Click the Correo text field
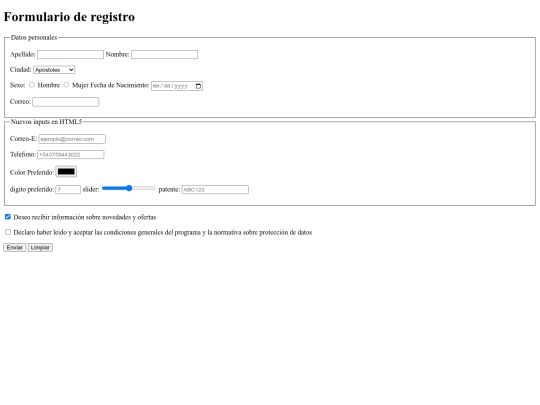The width and height of the screenshot is (540, 405). click(x=65, y=102)
